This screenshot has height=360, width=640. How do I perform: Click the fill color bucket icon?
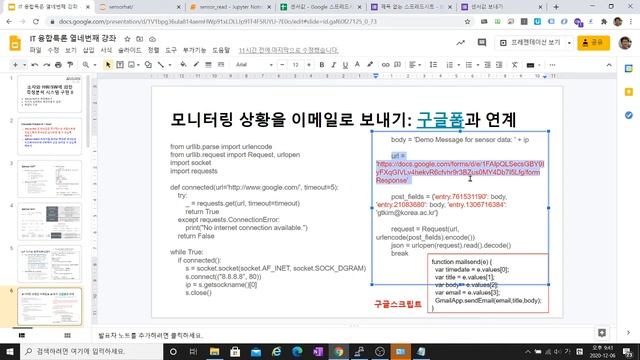click(183, 65)
